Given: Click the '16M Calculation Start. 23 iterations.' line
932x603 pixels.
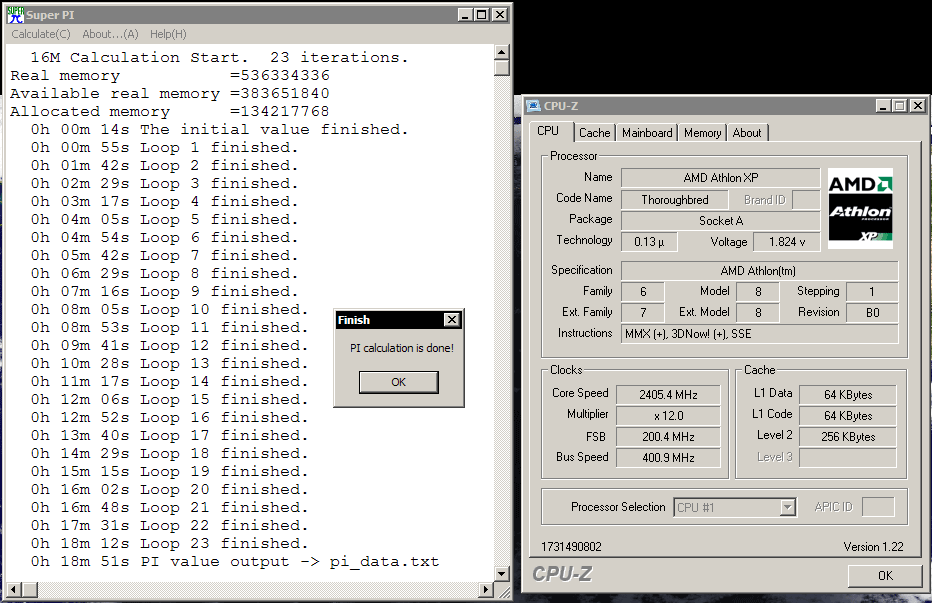Looking at the screenshot, I should 219,58.
